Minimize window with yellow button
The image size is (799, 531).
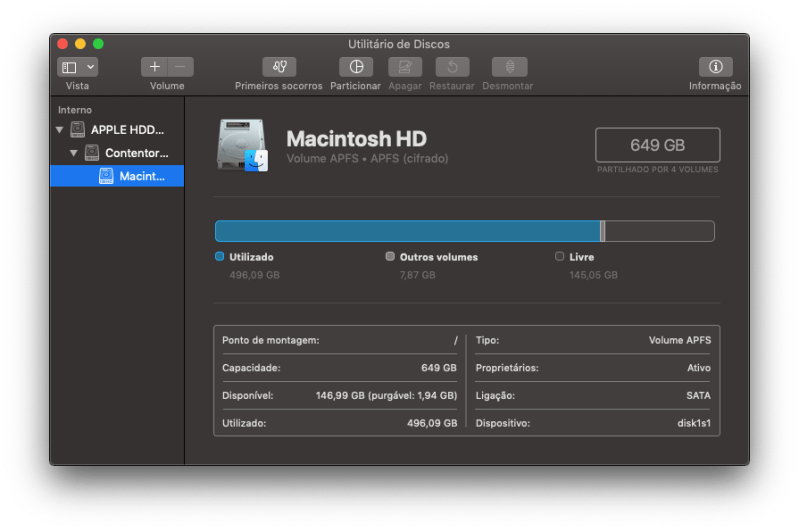[x=81, y=44]
